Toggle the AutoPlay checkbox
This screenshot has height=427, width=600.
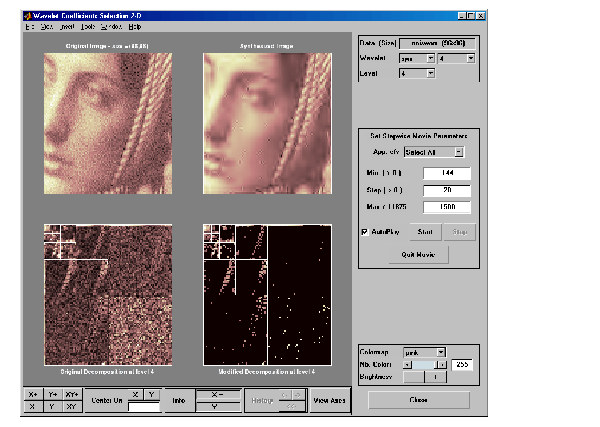pos(364,232)
